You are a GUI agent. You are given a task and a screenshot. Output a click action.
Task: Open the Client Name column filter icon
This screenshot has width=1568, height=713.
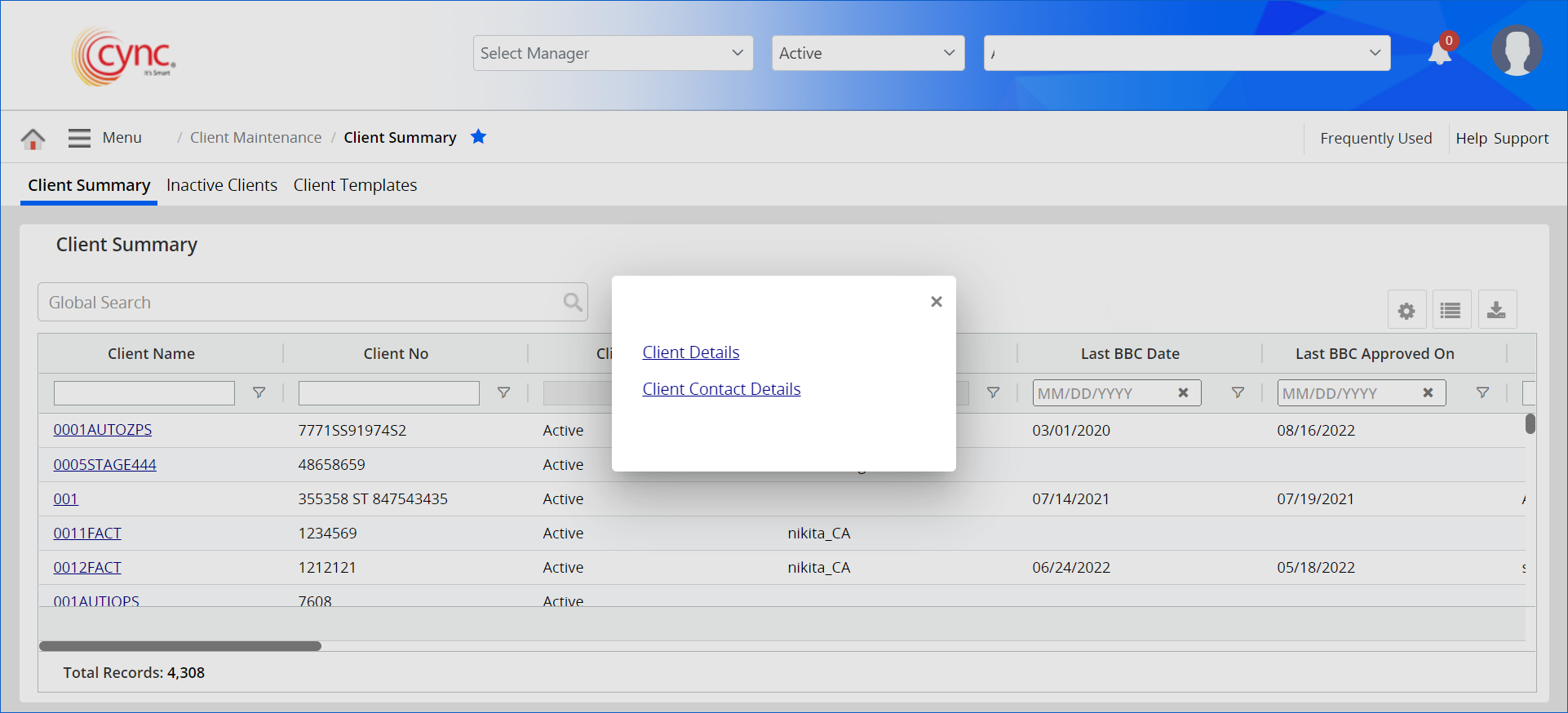[x=259, y=393]
